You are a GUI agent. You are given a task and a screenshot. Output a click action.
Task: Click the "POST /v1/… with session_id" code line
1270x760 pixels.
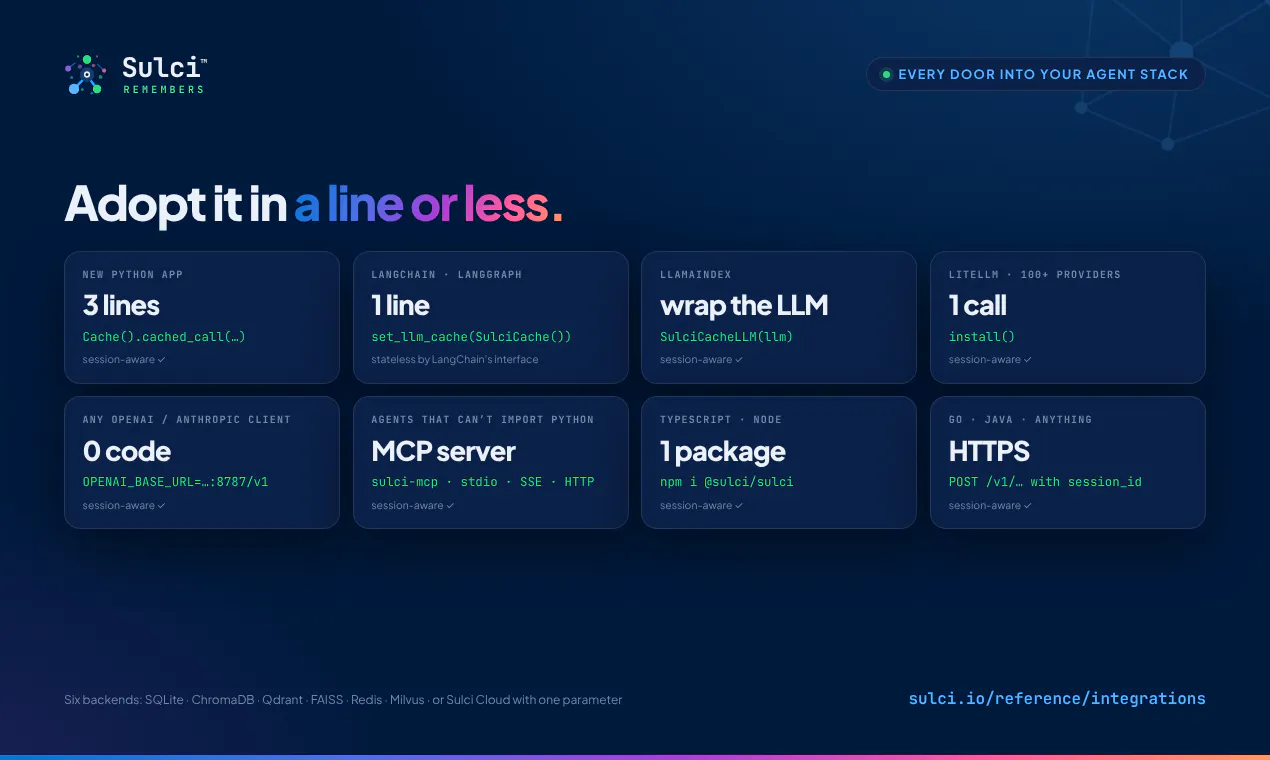tap(1045, 482)
